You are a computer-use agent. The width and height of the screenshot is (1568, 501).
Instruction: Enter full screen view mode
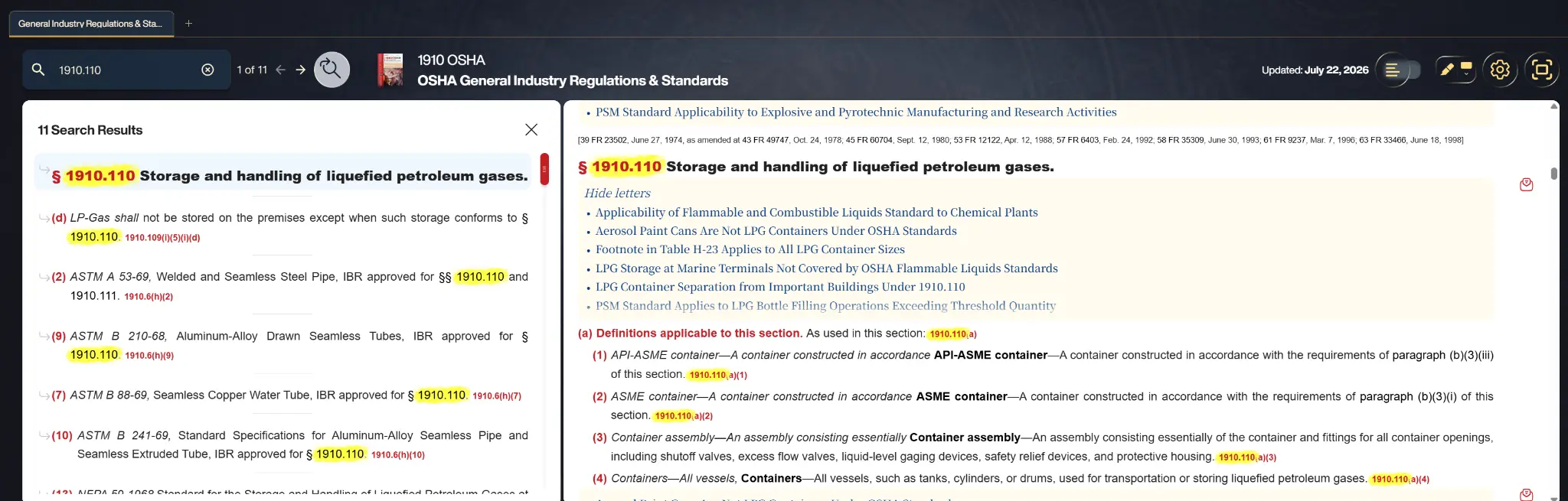[x=1541, y=70]
